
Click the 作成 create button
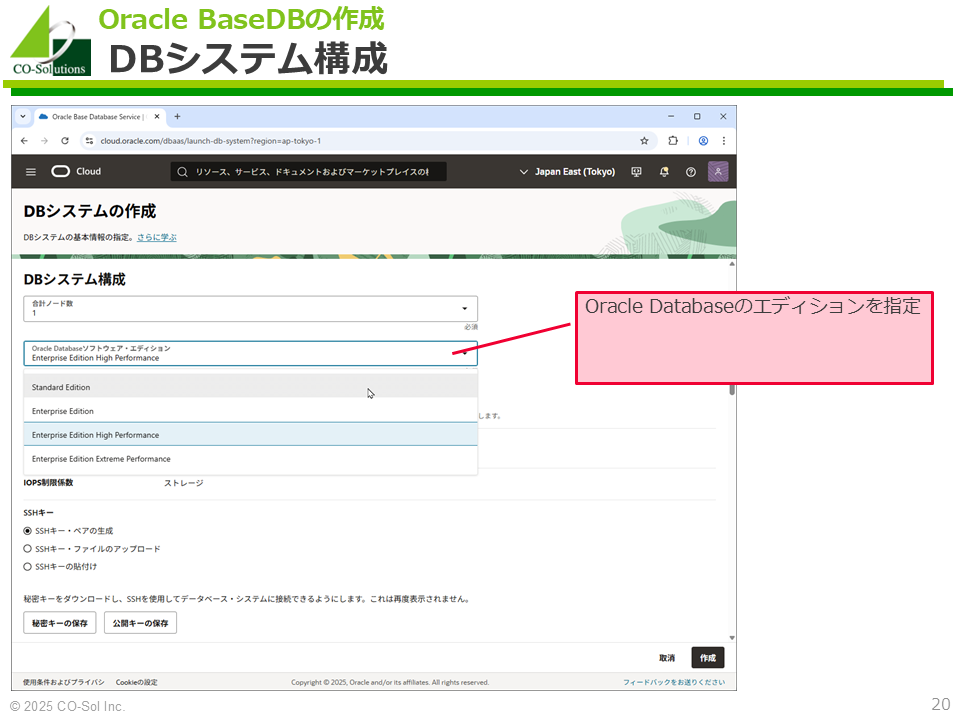tap(708, 658)
